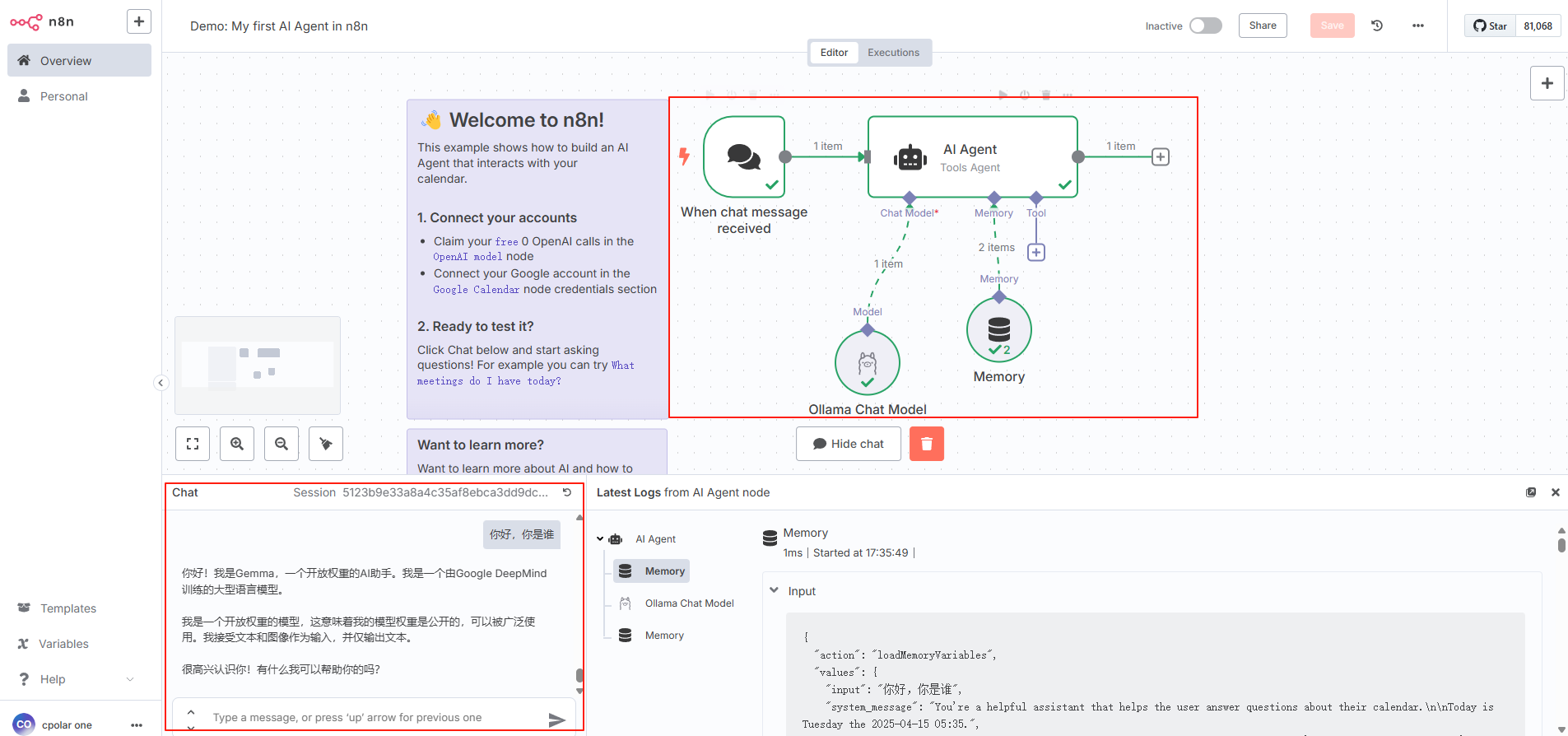Open the Overview page
Image resolution: width=1568 pixels, height=736 pixels.
(x=79, y=61)
